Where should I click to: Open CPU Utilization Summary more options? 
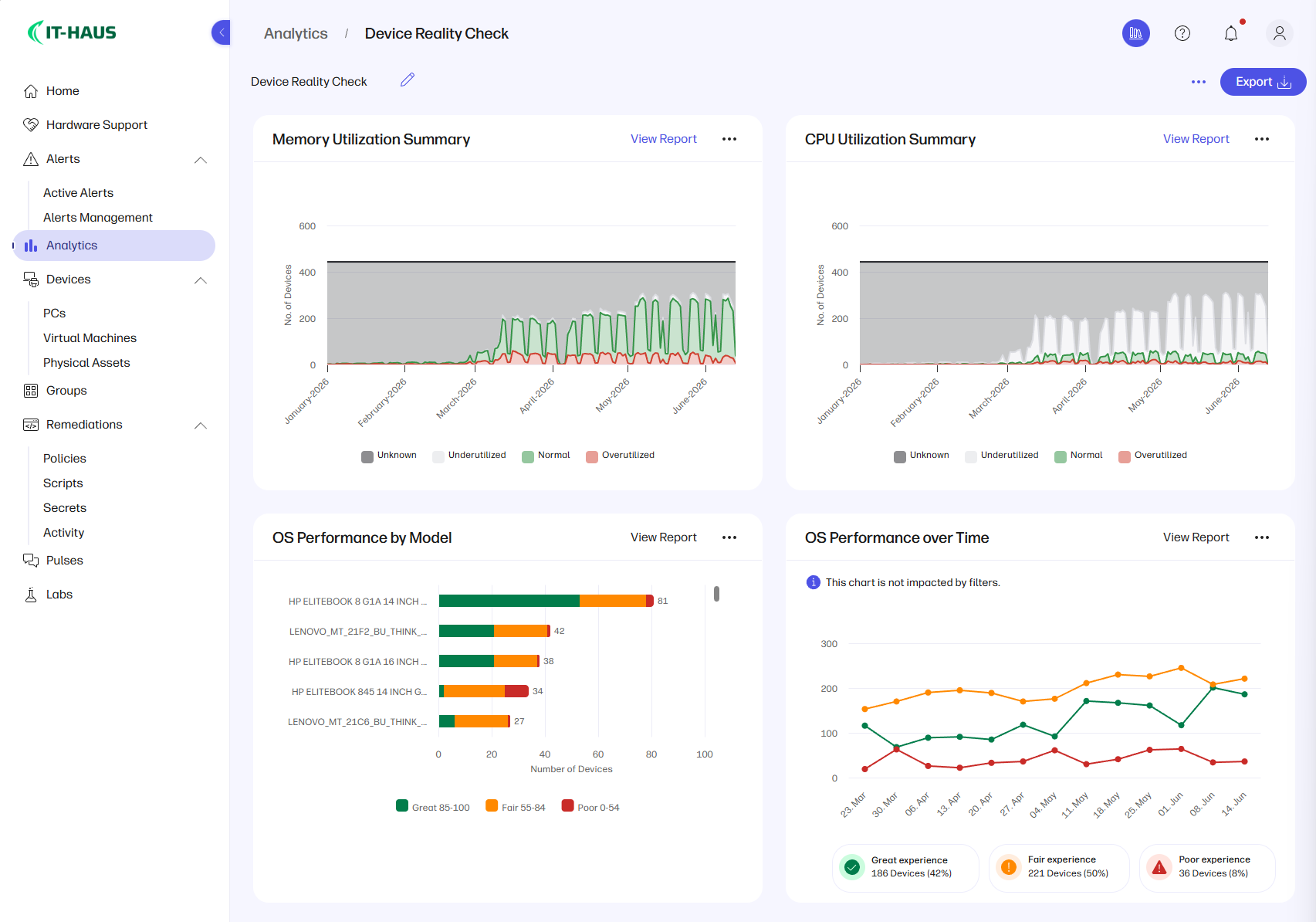1262,139
